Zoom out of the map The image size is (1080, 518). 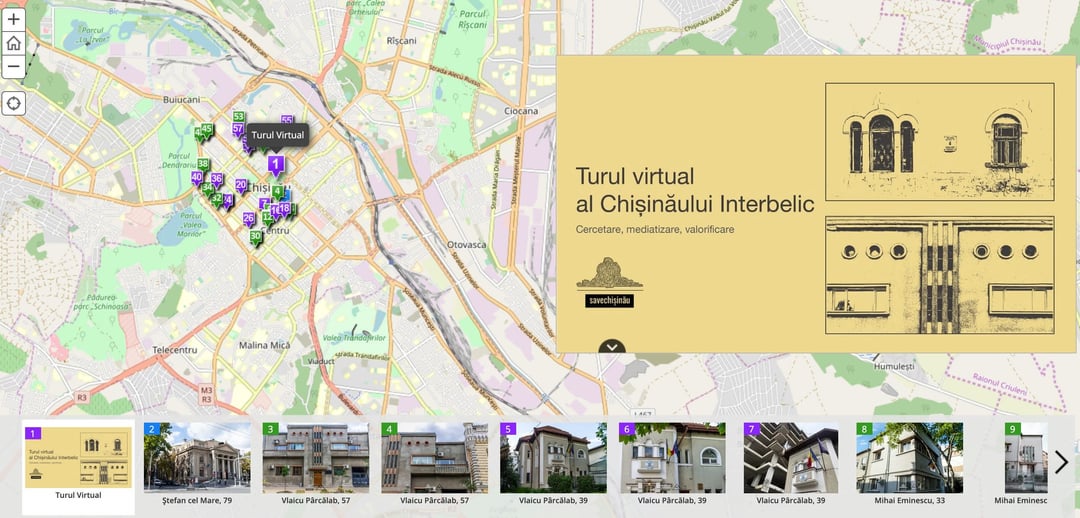point(14,67)
